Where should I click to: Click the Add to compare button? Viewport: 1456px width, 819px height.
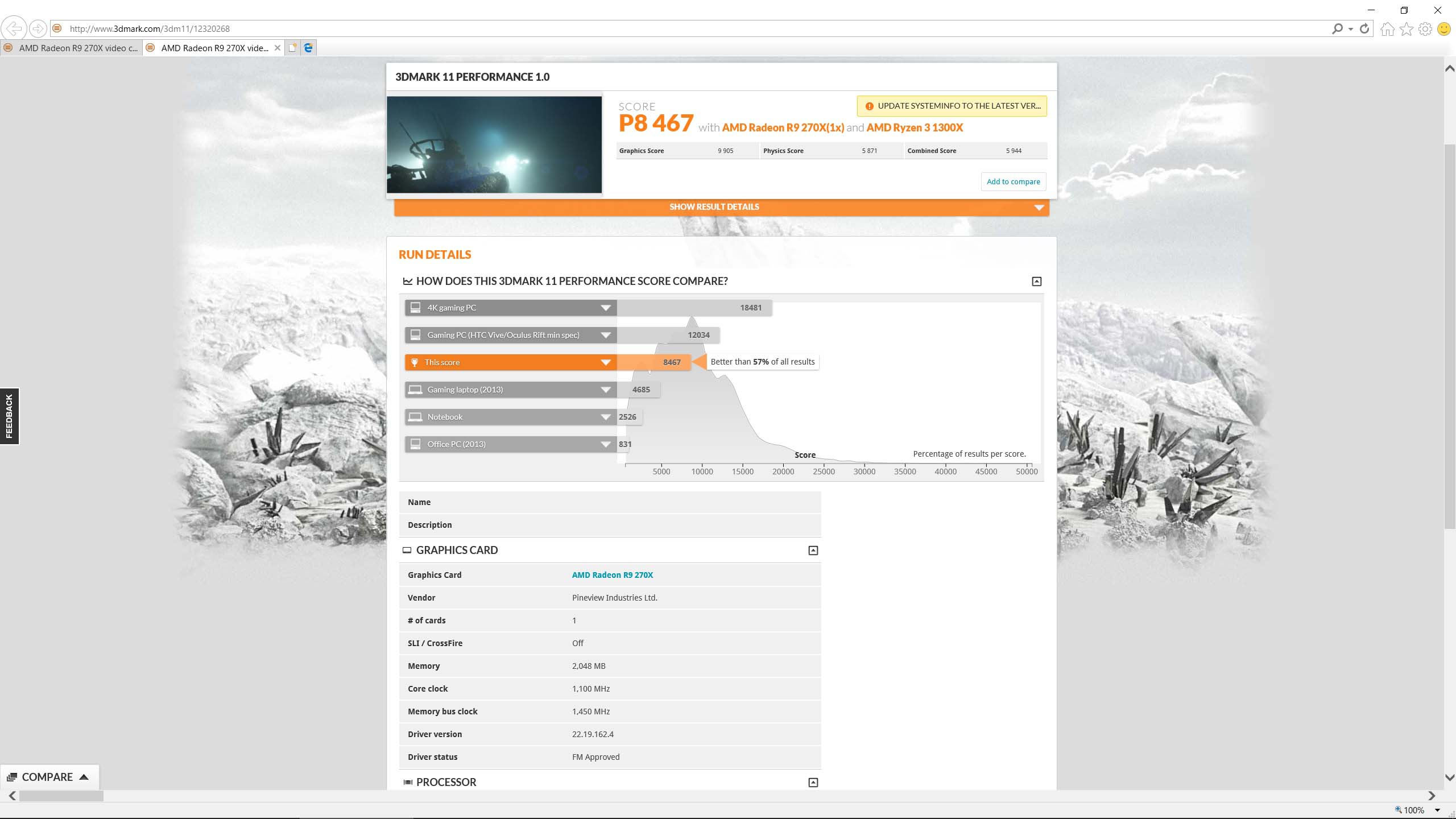point(1013,181)
